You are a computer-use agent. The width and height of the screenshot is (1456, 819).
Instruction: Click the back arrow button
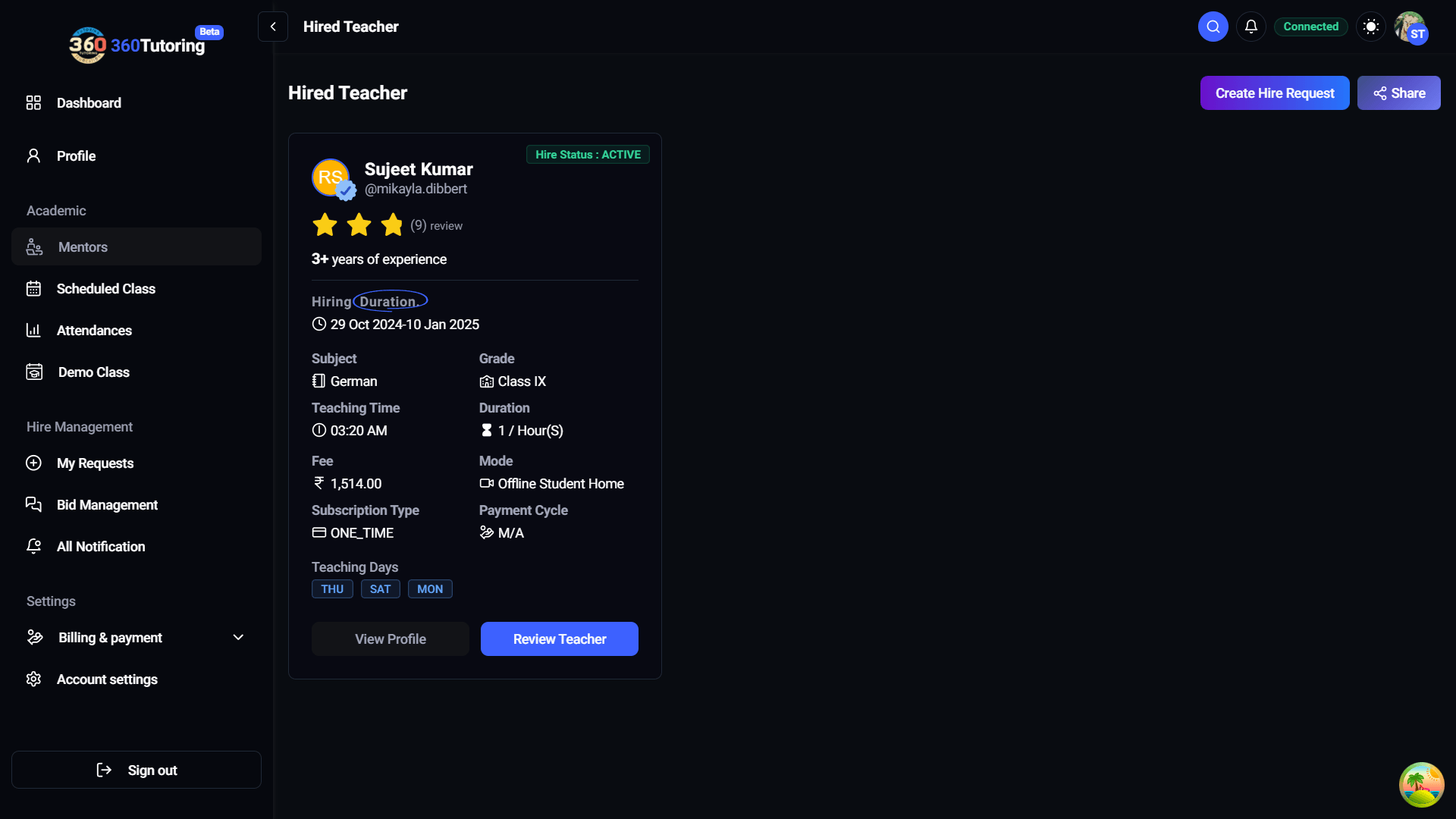(x=273, y=27)
